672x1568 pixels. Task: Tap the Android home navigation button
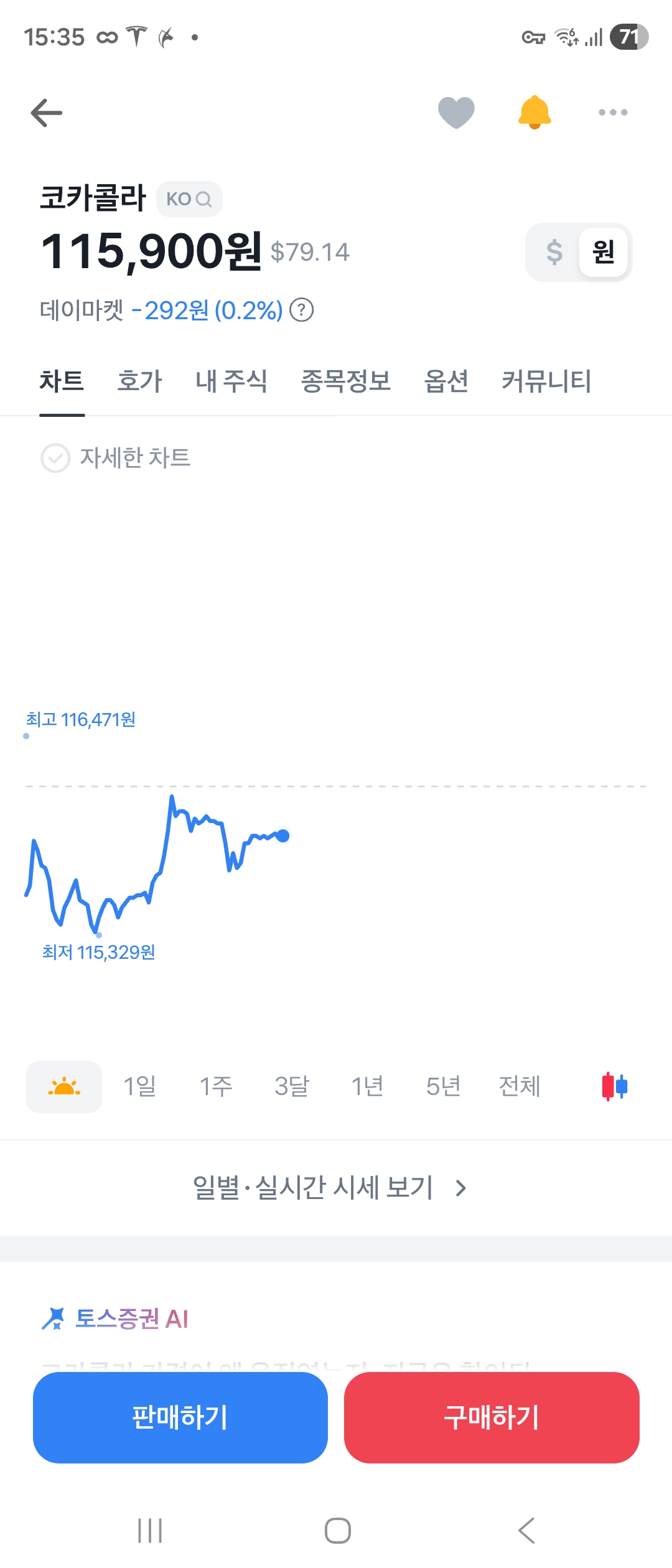click(x=338, y=1531)
